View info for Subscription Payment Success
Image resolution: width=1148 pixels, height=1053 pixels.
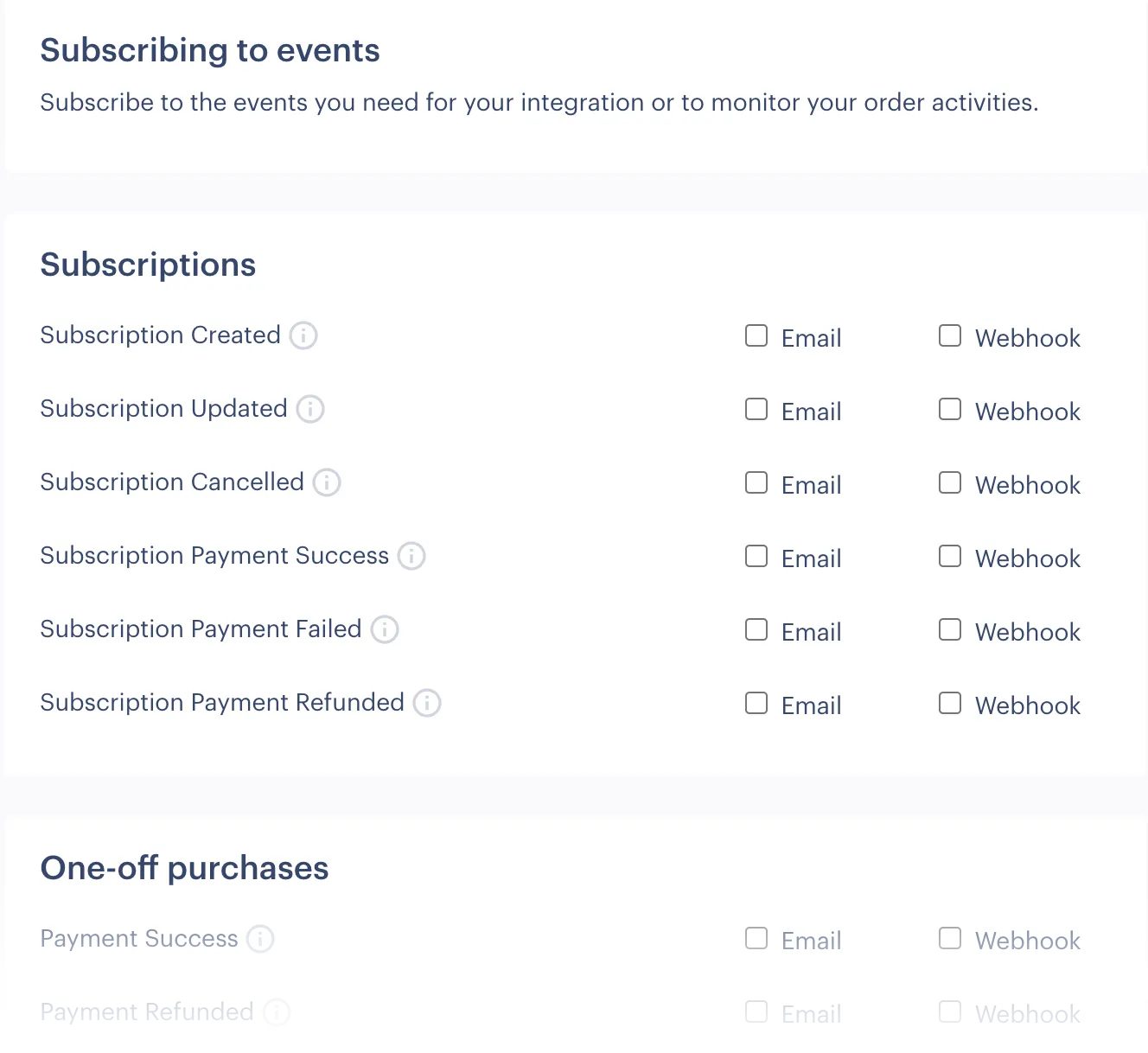(x=412, y=557)
